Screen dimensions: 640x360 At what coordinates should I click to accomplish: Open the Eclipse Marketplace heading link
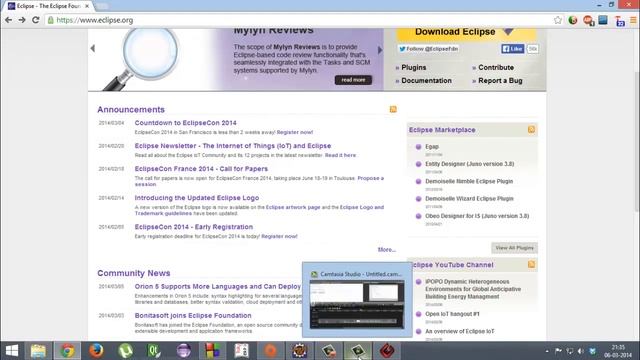442,130
